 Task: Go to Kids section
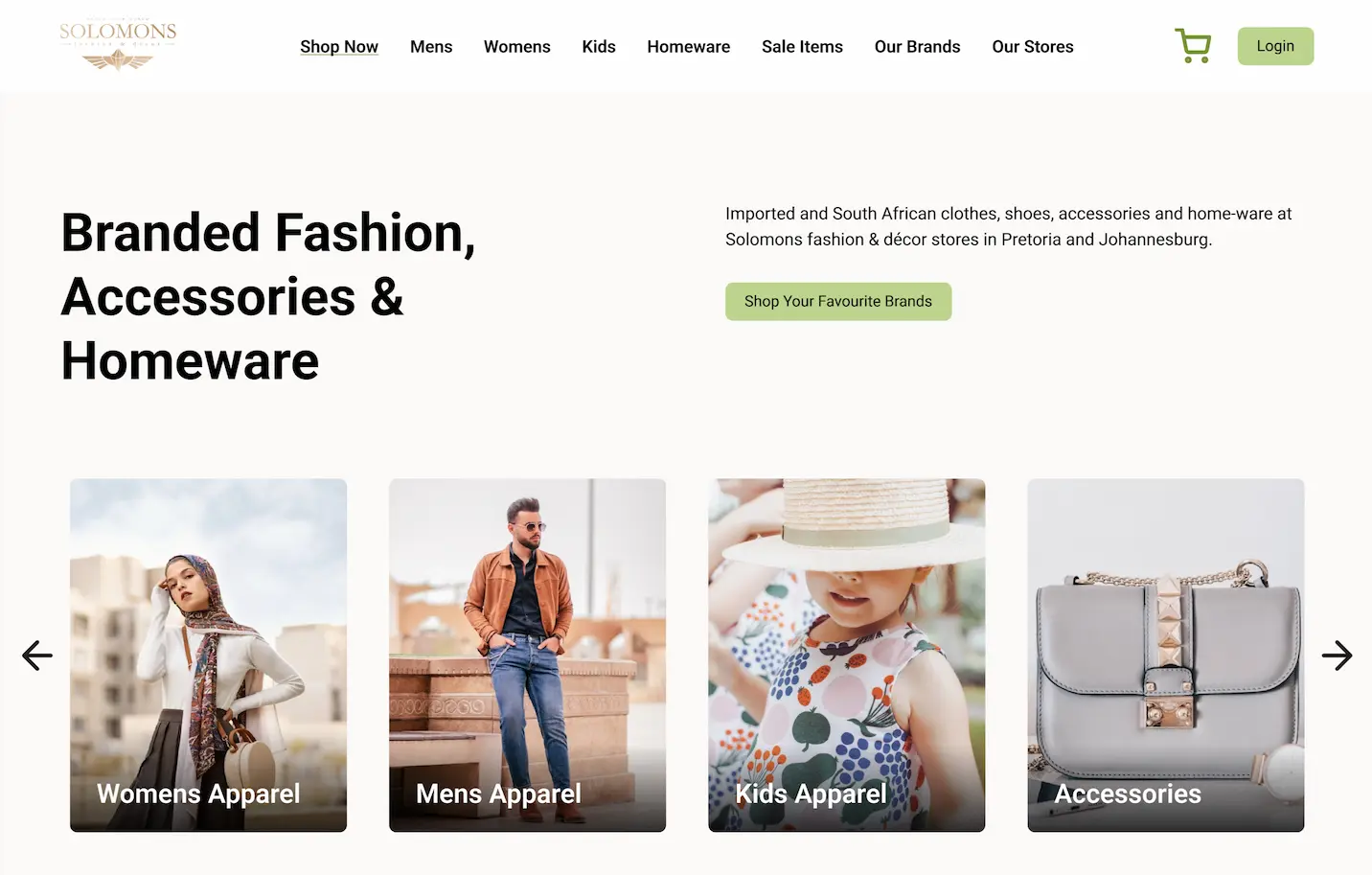click(x=599, y=46)
